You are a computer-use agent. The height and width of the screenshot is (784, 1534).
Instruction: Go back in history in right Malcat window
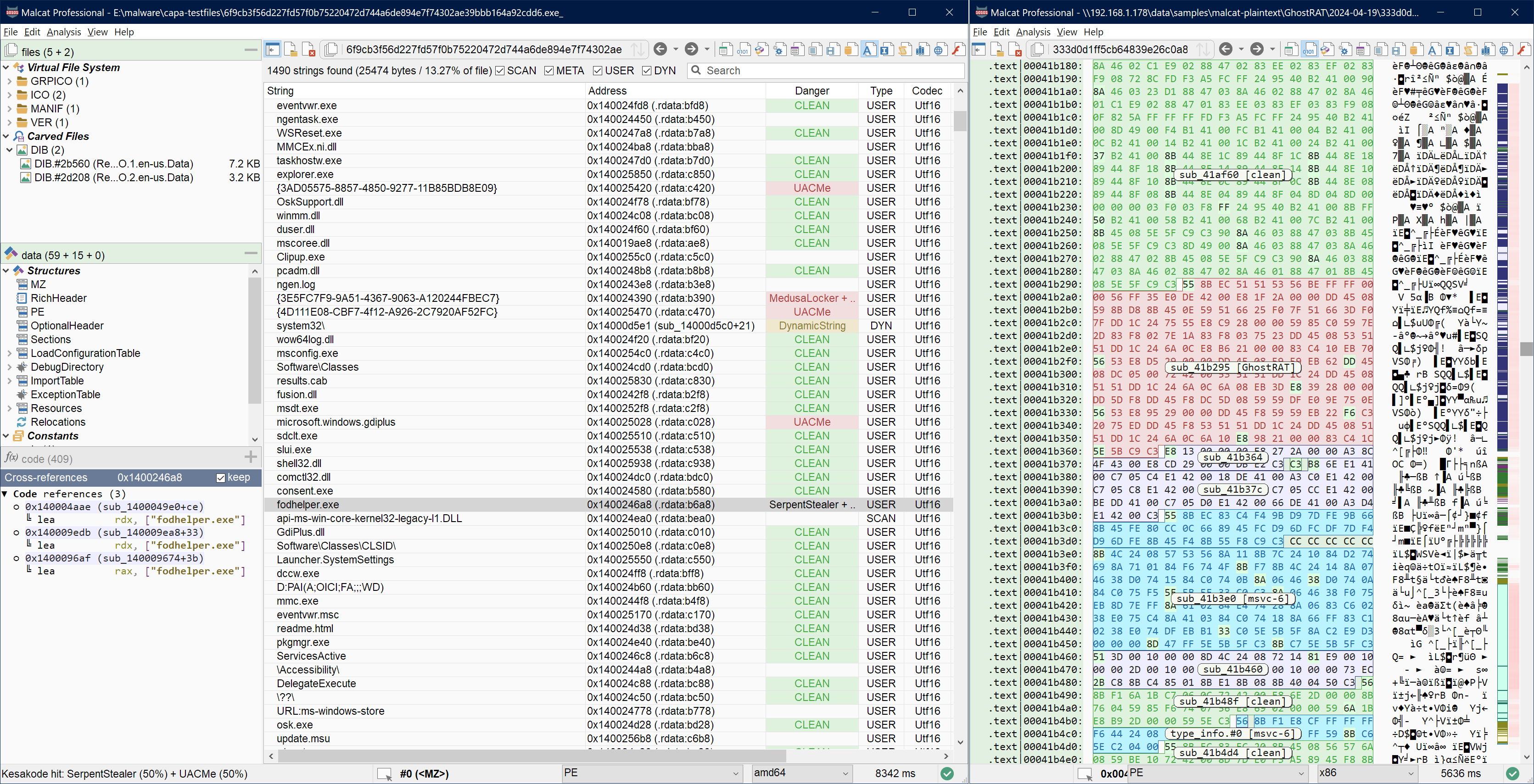click(x=1226, y=50)
